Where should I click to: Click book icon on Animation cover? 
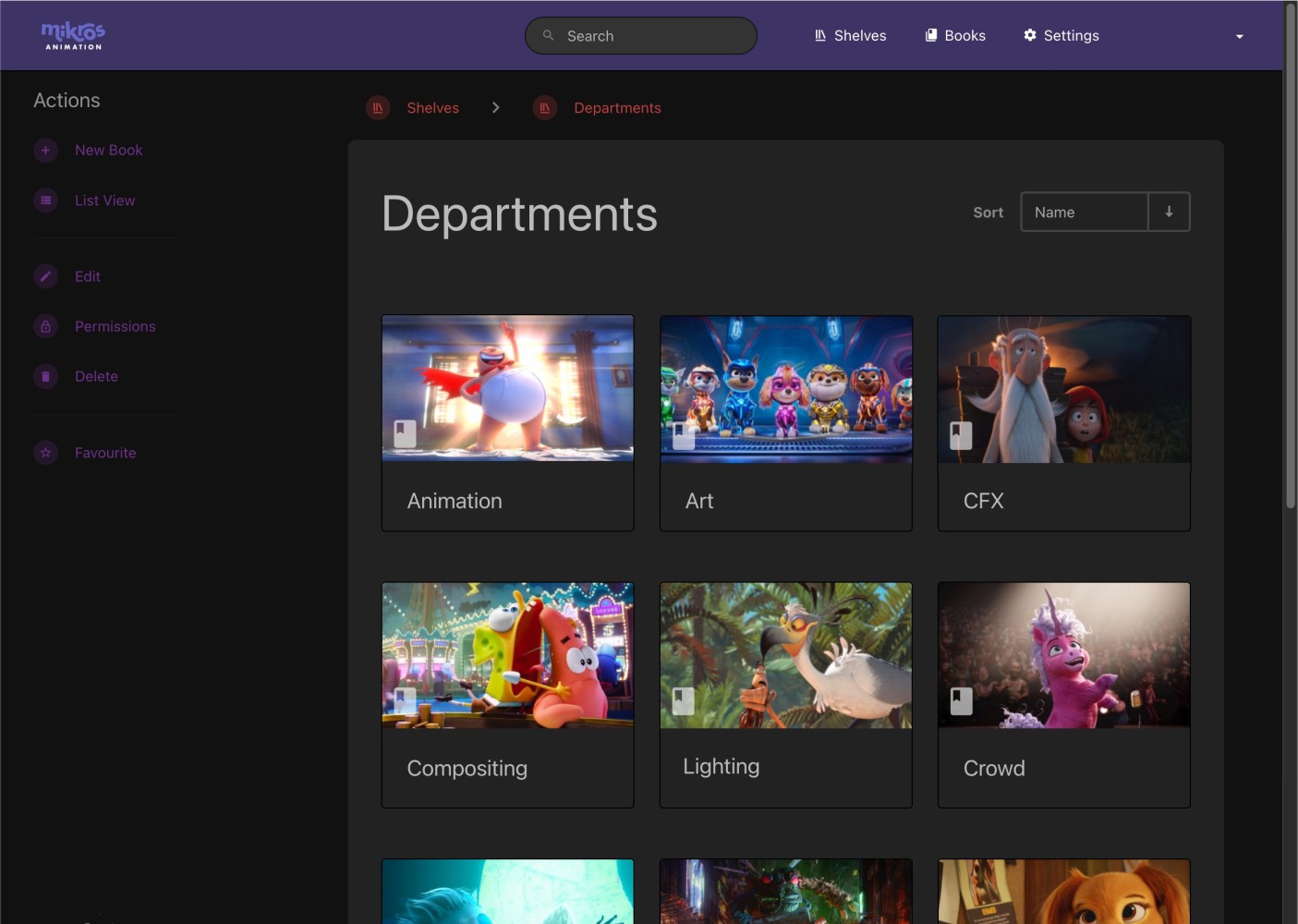405,434
